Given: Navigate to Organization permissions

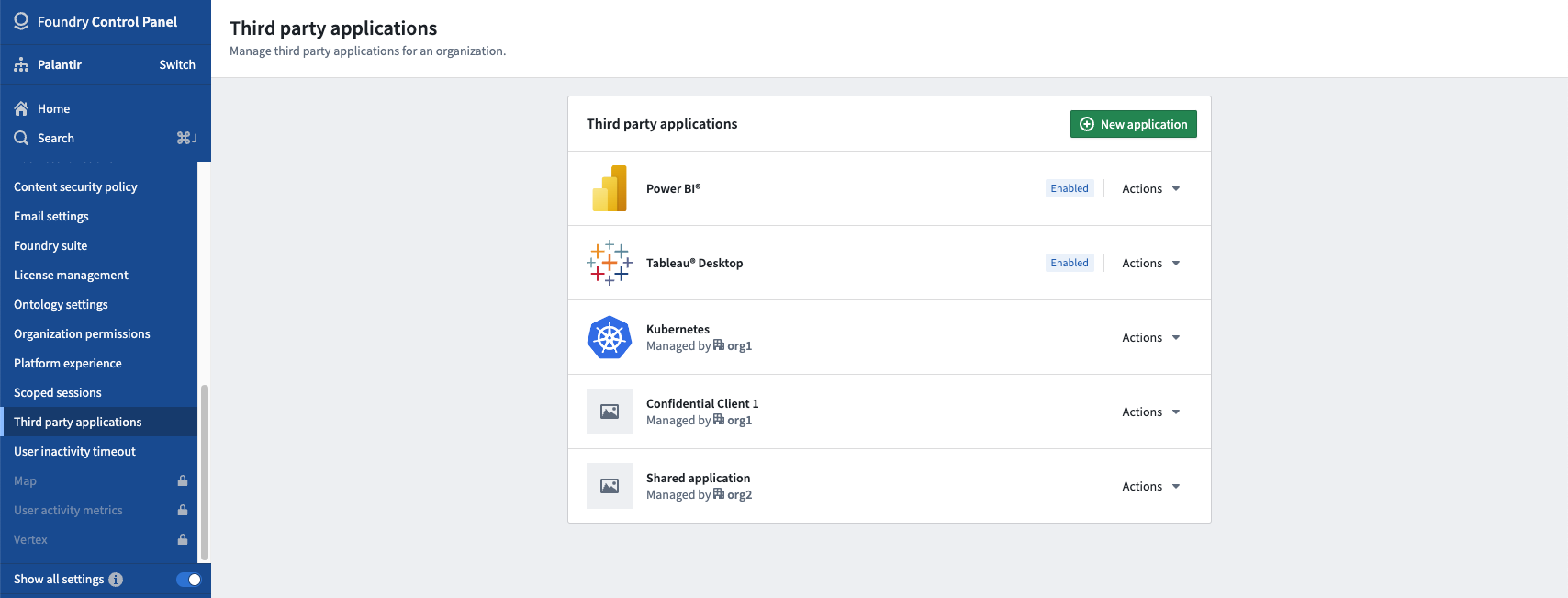Looking at the screenshot, I should pyautogui.click(x=98, y=333).
